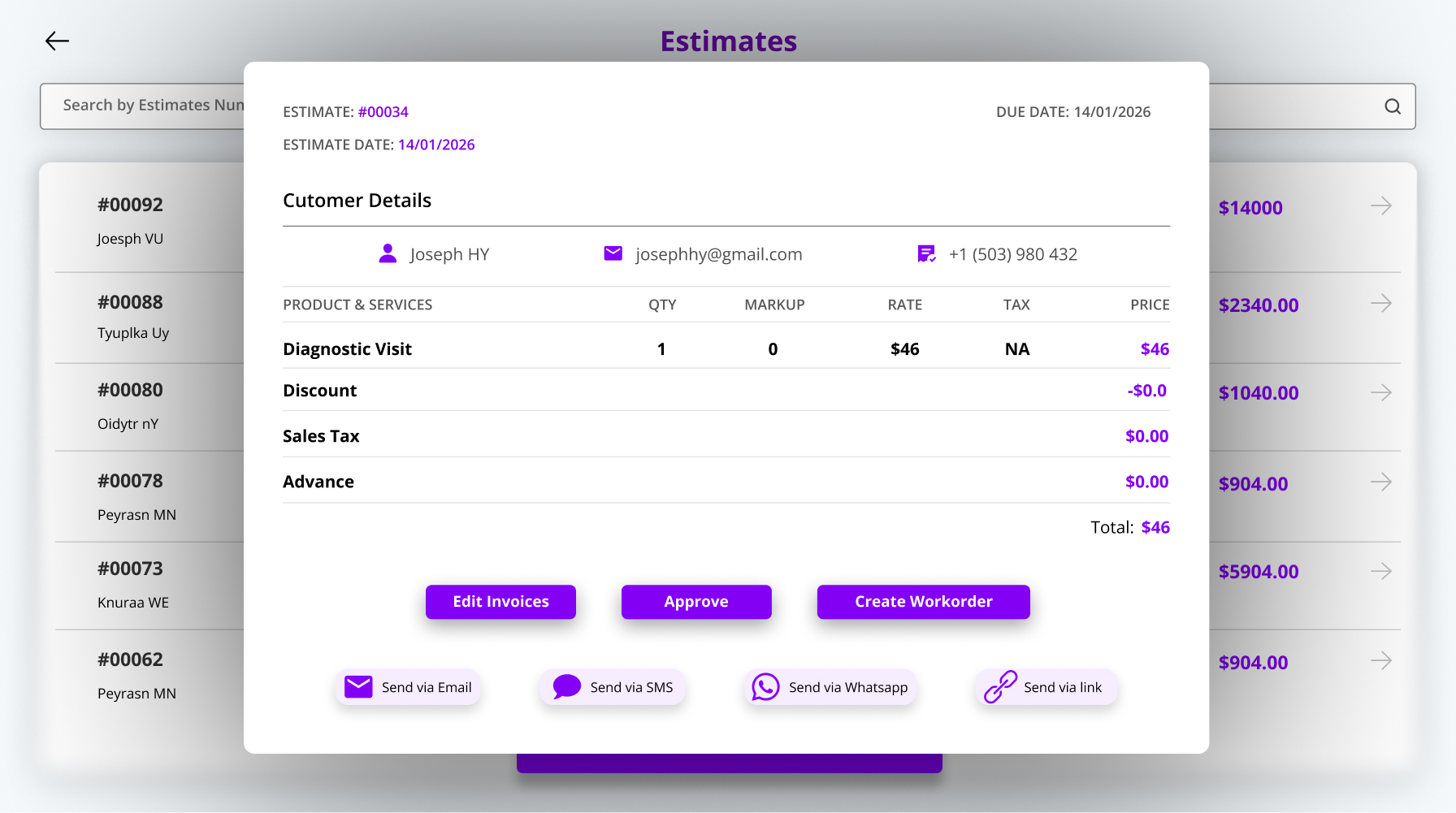Screen dimensions: 1456x813
Task: Open the arrow for the $2340.00 estimate
Action: (1380, 304)
